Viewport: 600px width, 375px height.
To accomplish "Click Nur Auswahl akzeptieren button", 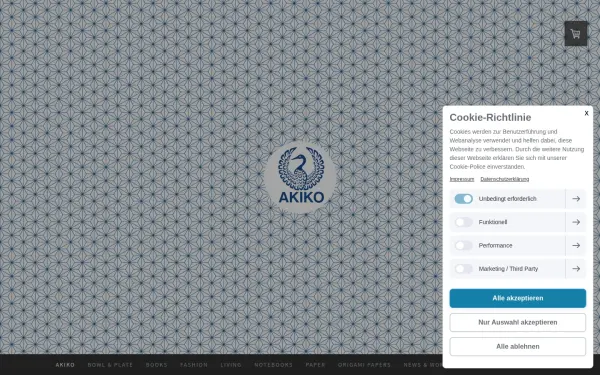I will coord(517,322).
